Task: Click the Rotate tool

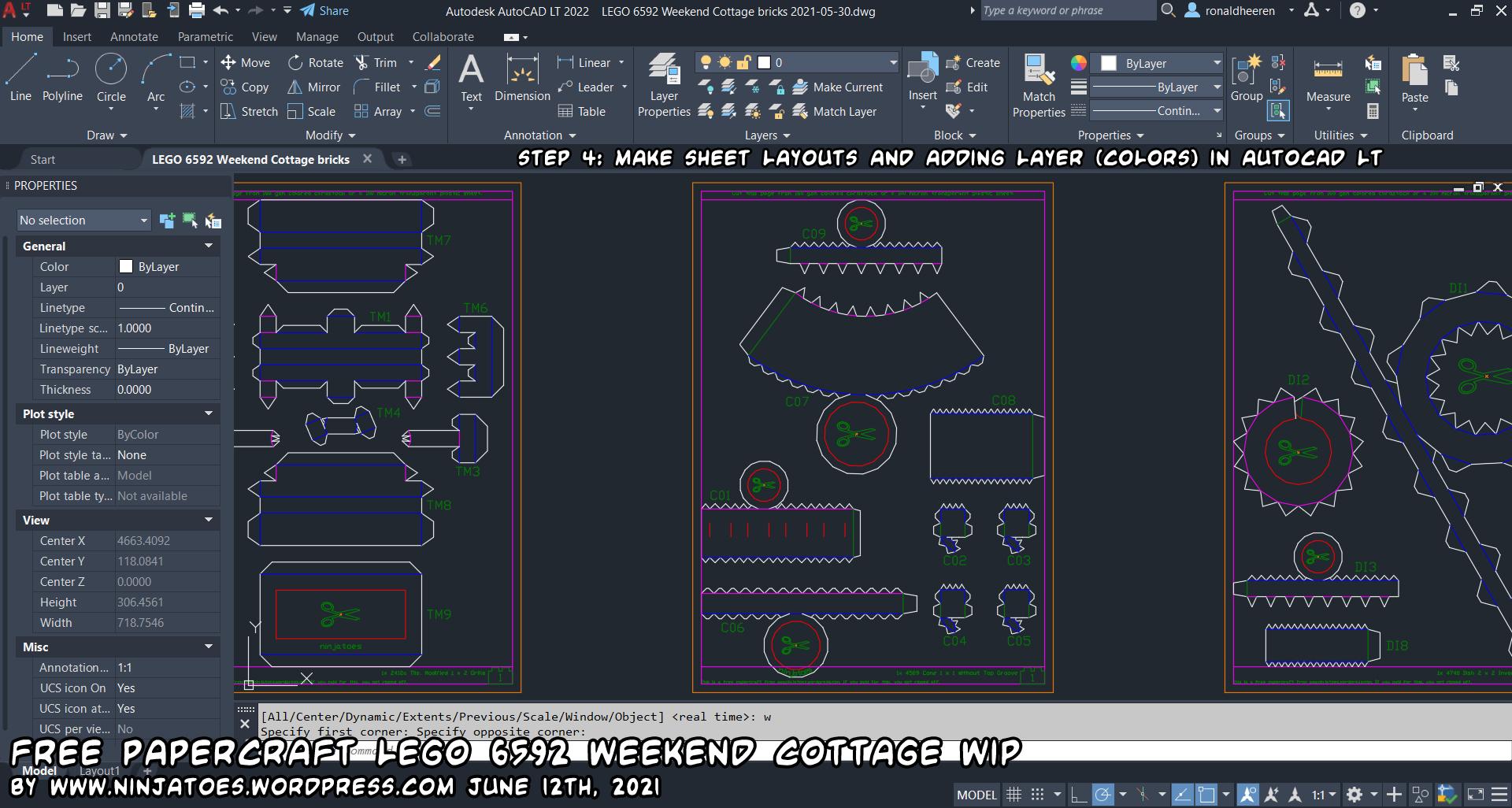Action: pyautogui.click(x=315, y=63)
